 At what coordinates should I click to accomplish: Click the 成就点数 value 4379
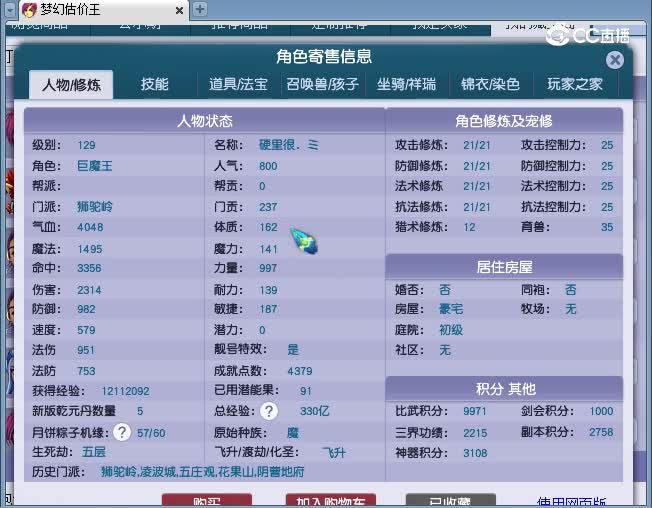coord(300,371)
